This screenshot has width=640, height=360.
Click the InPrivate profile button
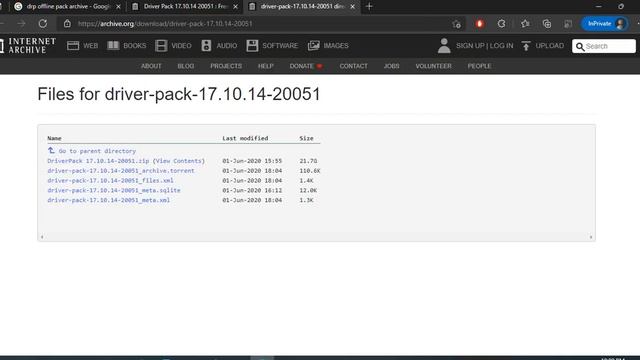point(604,24)
